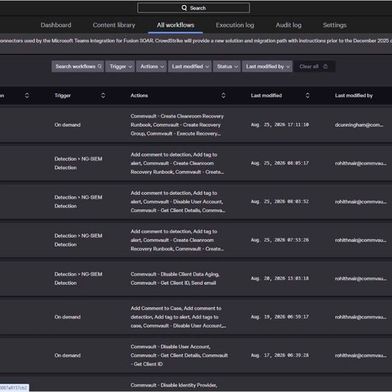
Task: Click actions starting Add Comment to Case
Action: point(178,317)
